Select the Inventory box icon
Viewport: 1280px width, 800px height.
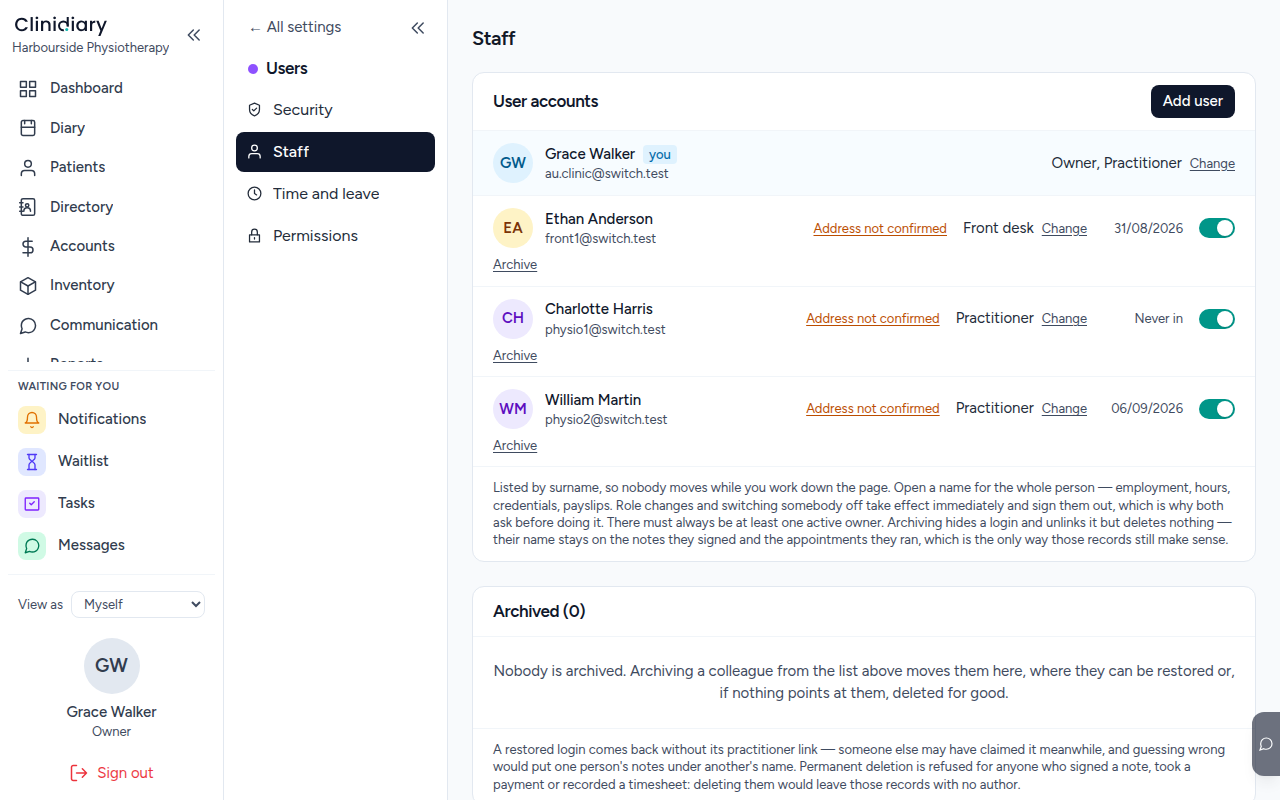point(28,285)
